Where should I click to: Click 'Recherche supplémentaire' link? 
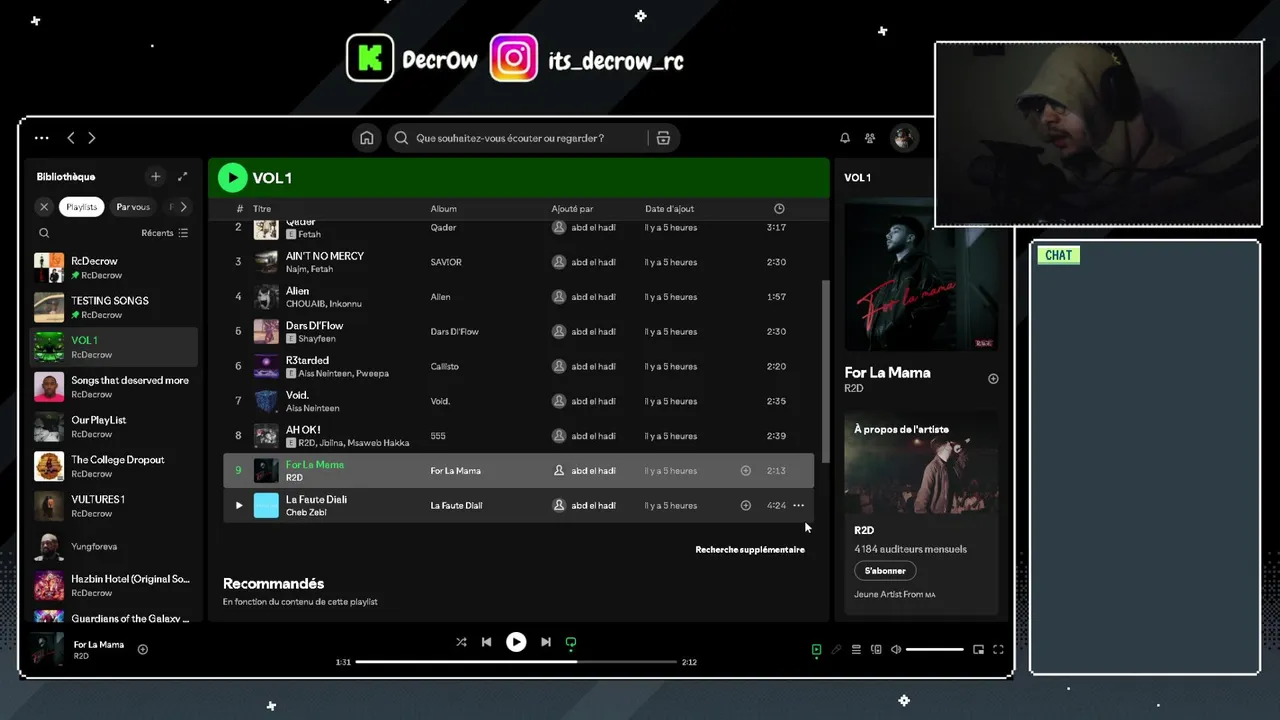tap(750, 549)
